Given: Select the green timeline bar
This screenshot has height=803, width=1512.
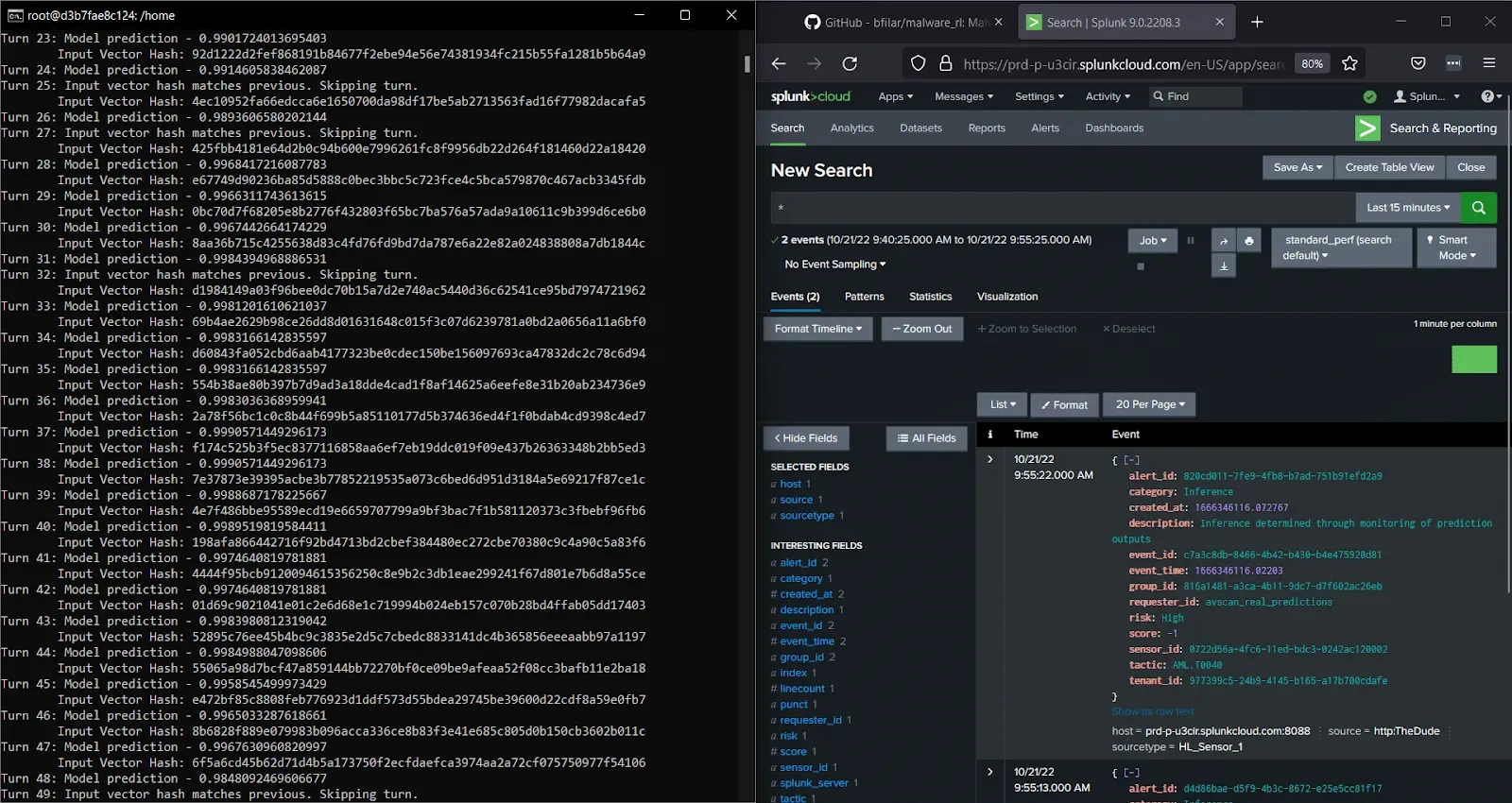Looking at the screenshot, I should [x=1474, y=359].
